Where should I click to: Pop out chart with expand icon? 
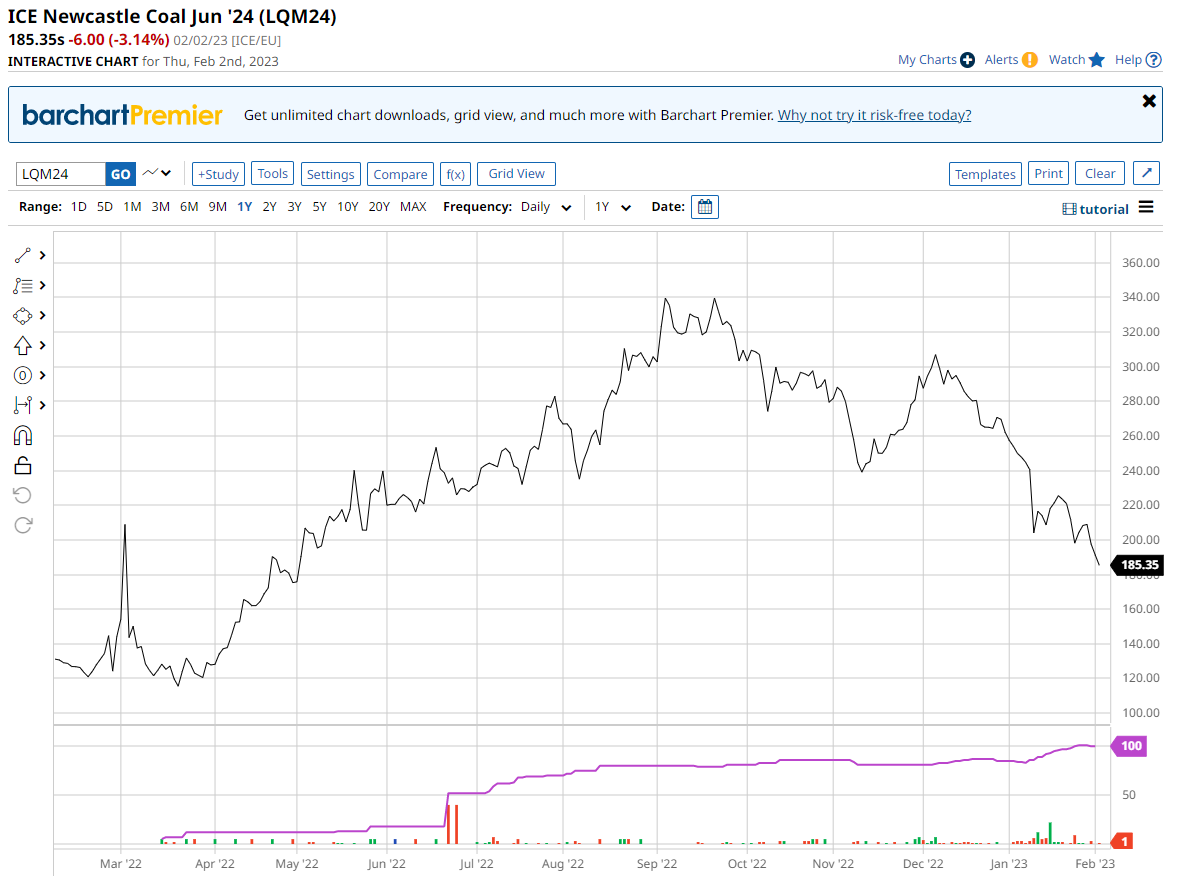pos(1147,174)
